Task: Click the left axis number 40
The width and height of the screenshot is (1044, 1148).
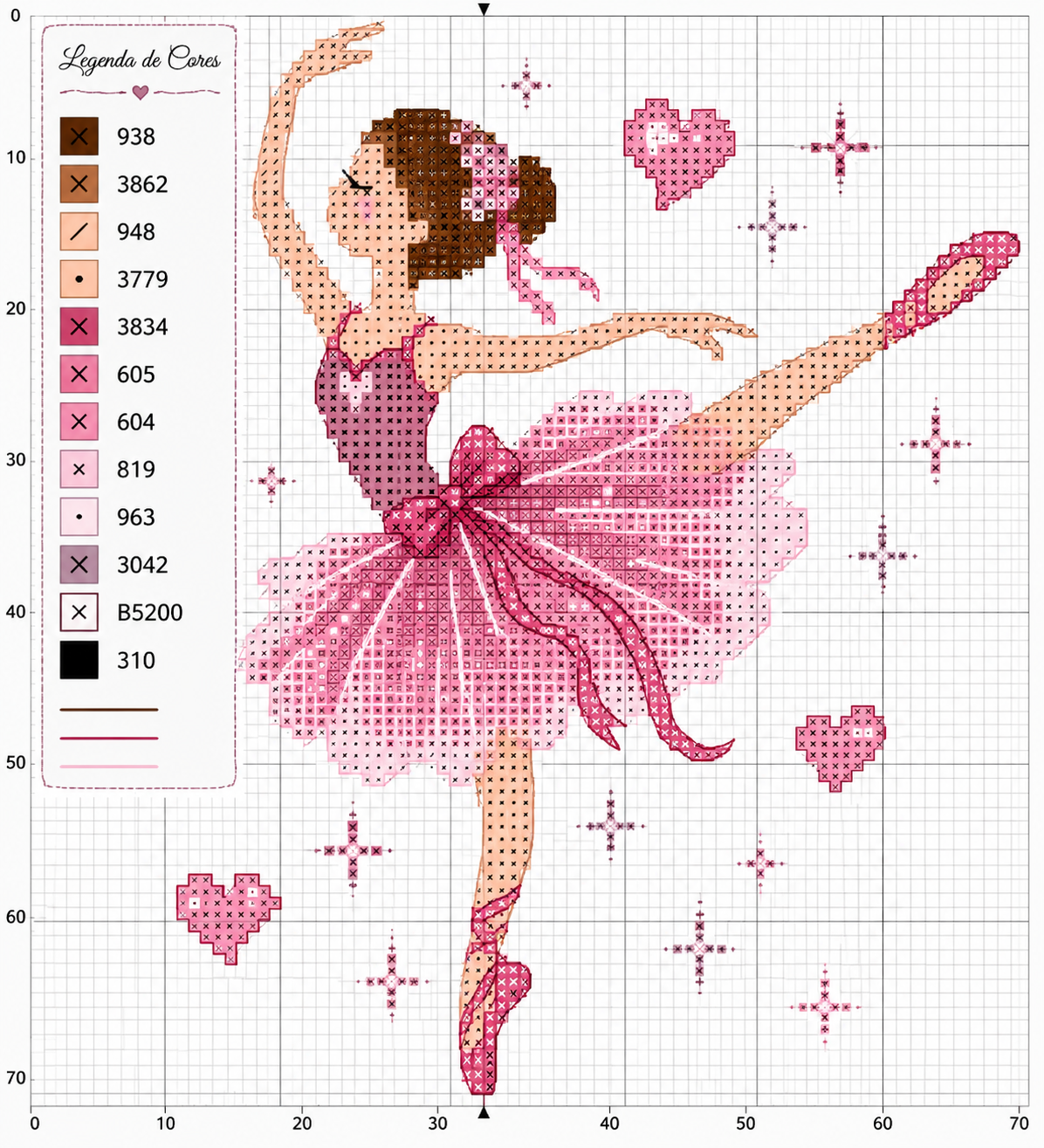Action: [x=15, y=612]
